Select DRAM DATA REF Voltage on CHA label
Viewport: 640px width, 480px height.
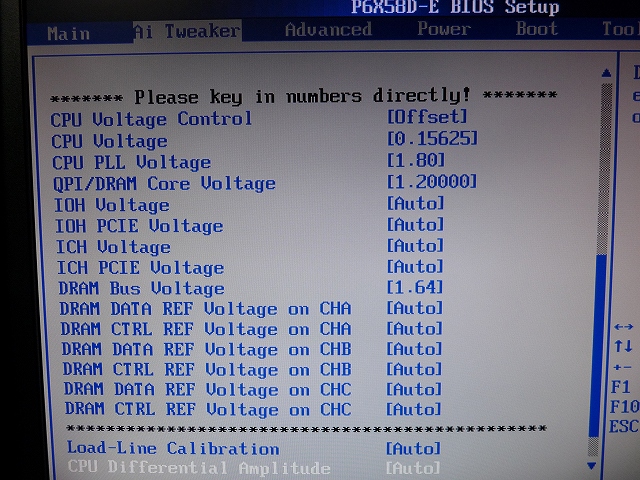click(x=205, y=309)
